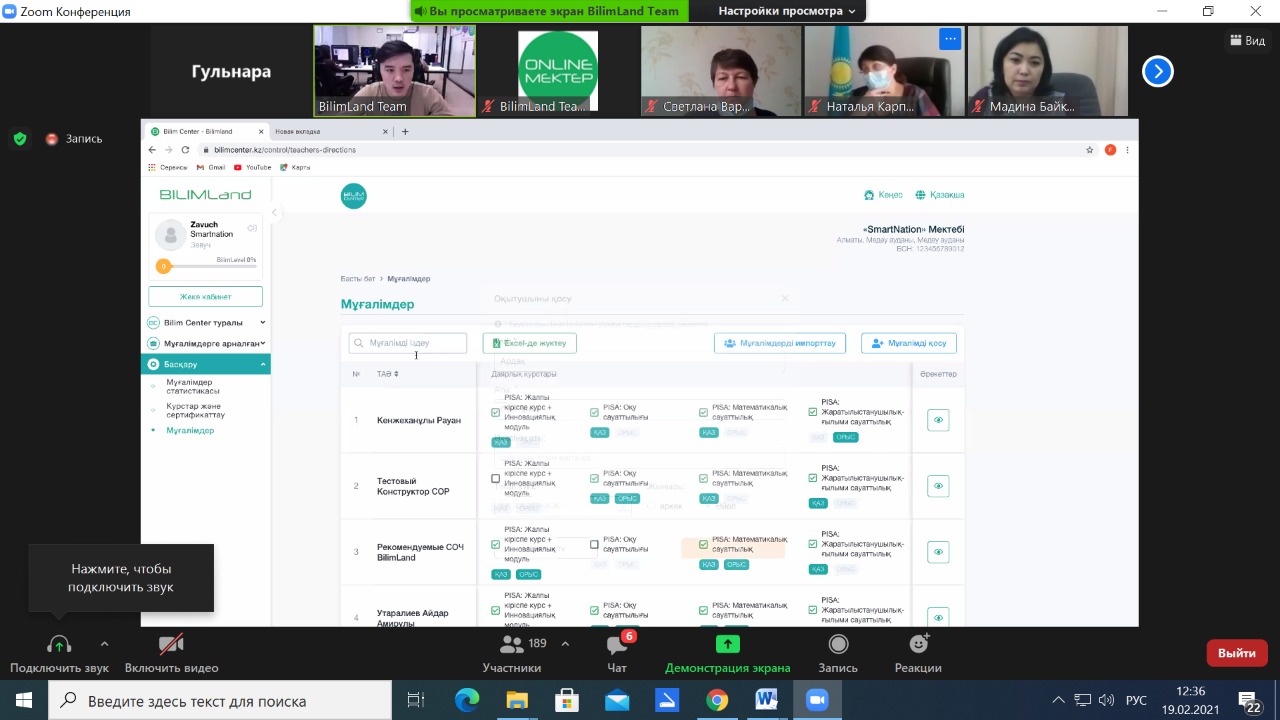Image resolution: width=1280 pixels, height=720 pixels.
Task: Show next page of participant videos
Action: click(x=1158, y=71)
